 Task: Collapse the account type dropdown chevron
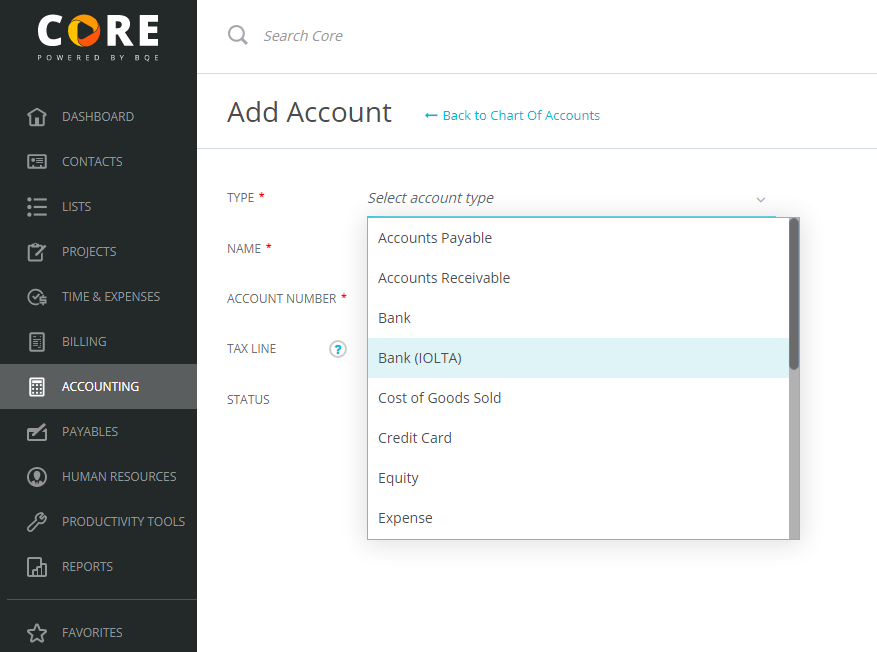[761, 200]
